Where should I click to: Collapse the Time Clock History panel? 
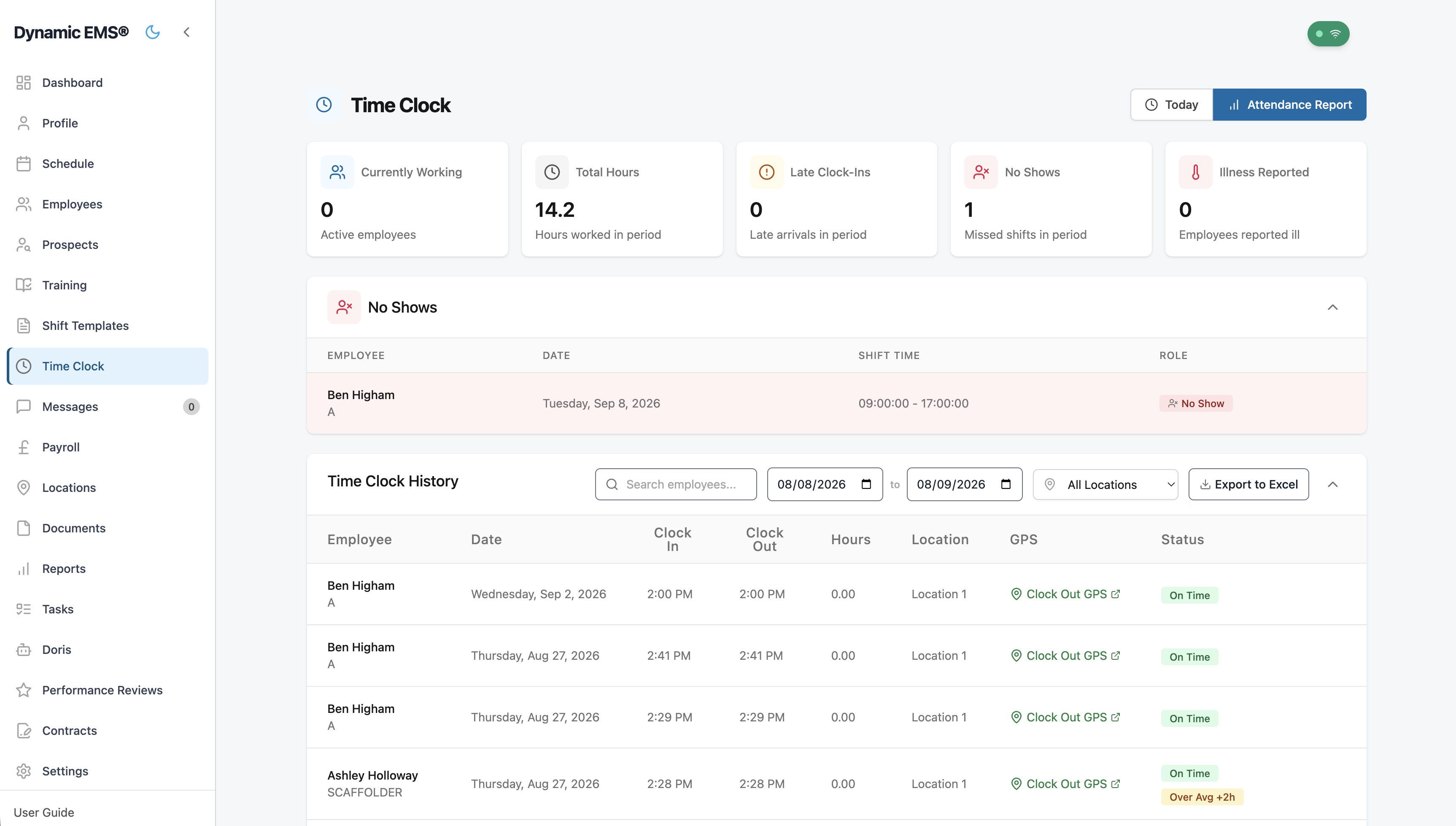click(x=1332, y=484)
